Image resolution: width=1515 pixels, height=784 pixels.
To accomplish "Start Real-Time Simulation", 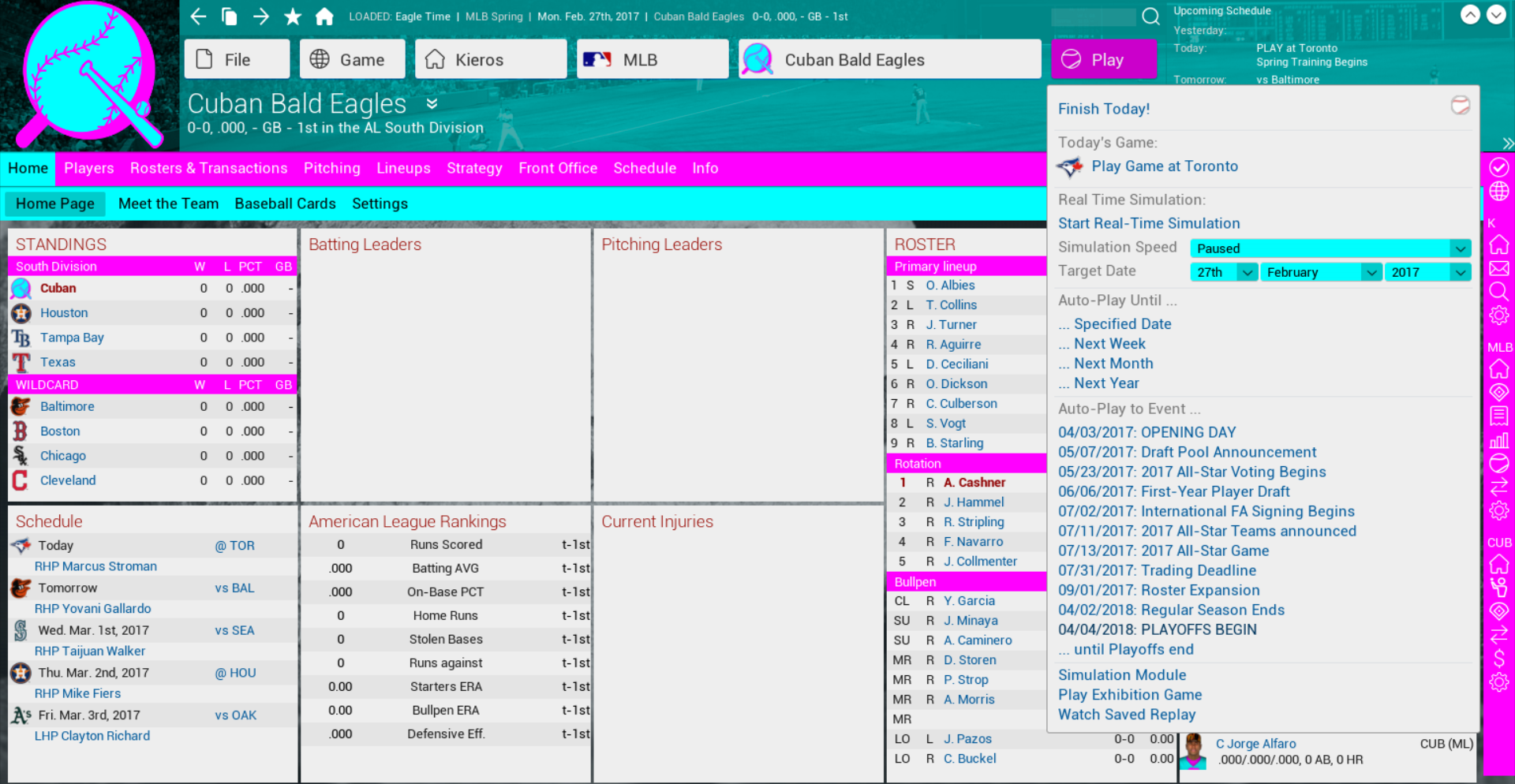I will click(1149, 223).
